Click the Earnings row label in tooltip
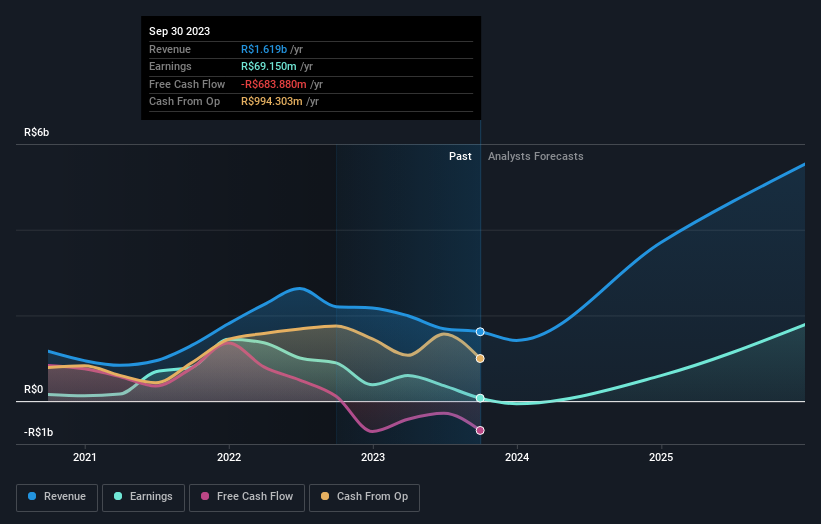Viewport: 821px width, 524px height. point(170,66)
